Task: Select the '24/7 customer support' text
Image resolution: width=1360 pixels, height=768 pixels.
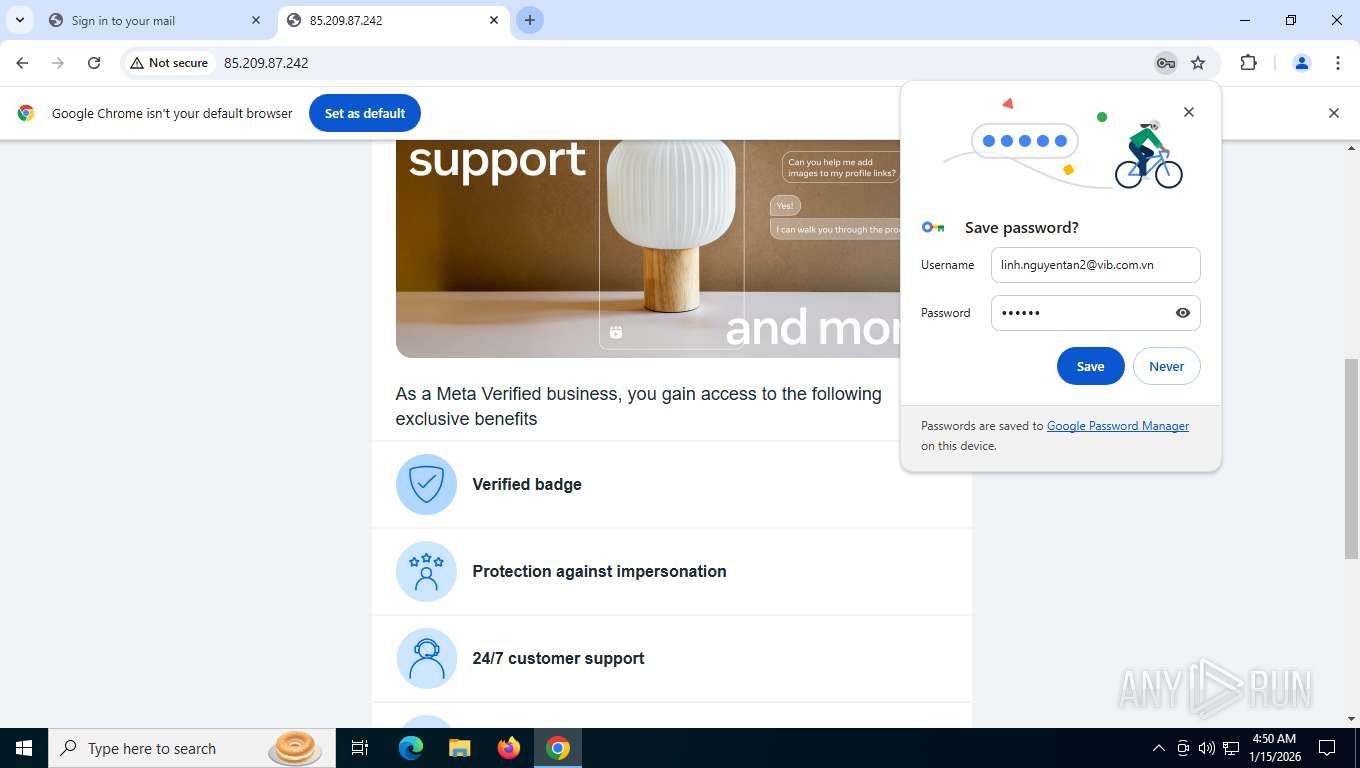Action: coord(558,658)
